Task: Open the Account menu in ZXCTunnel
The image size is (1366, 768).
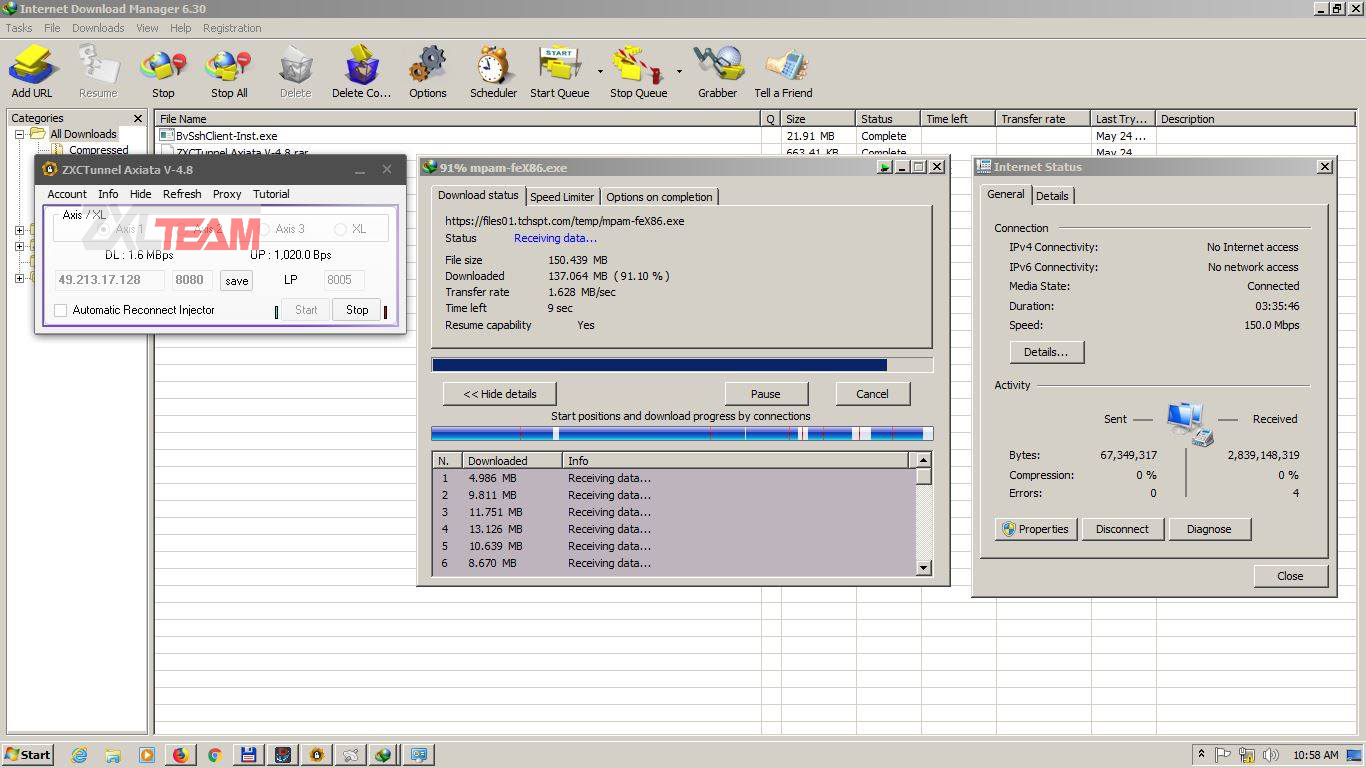Action: pos(67,194)
